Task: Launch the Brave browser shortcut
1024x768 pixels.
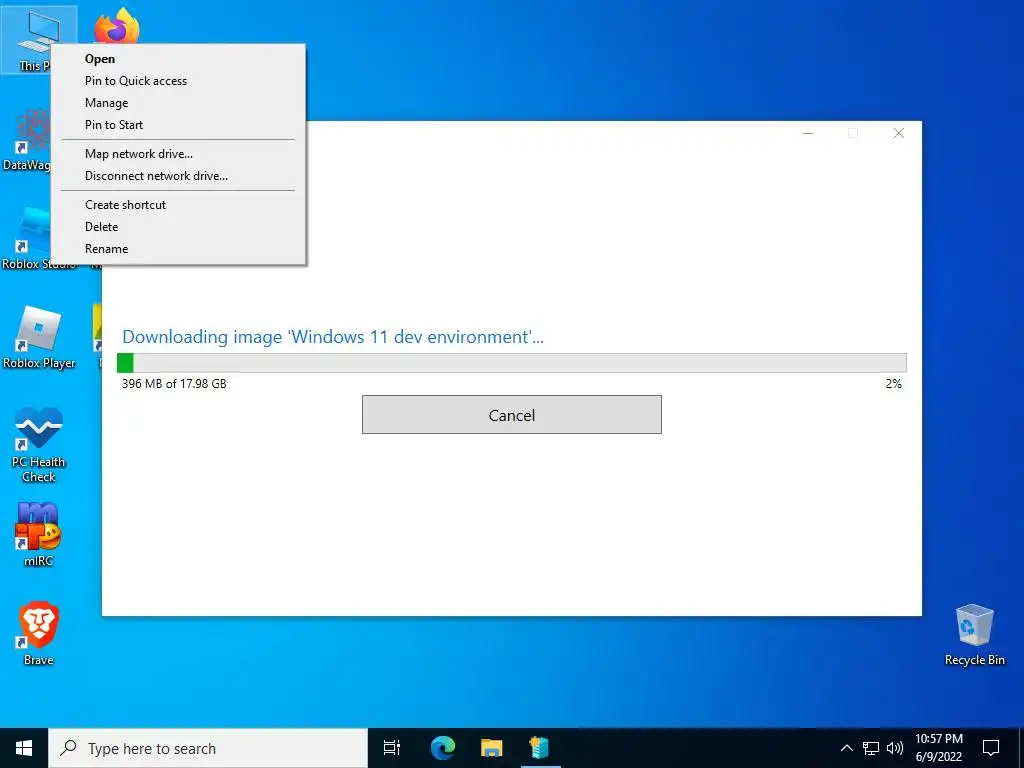Action: pos(39,633)
